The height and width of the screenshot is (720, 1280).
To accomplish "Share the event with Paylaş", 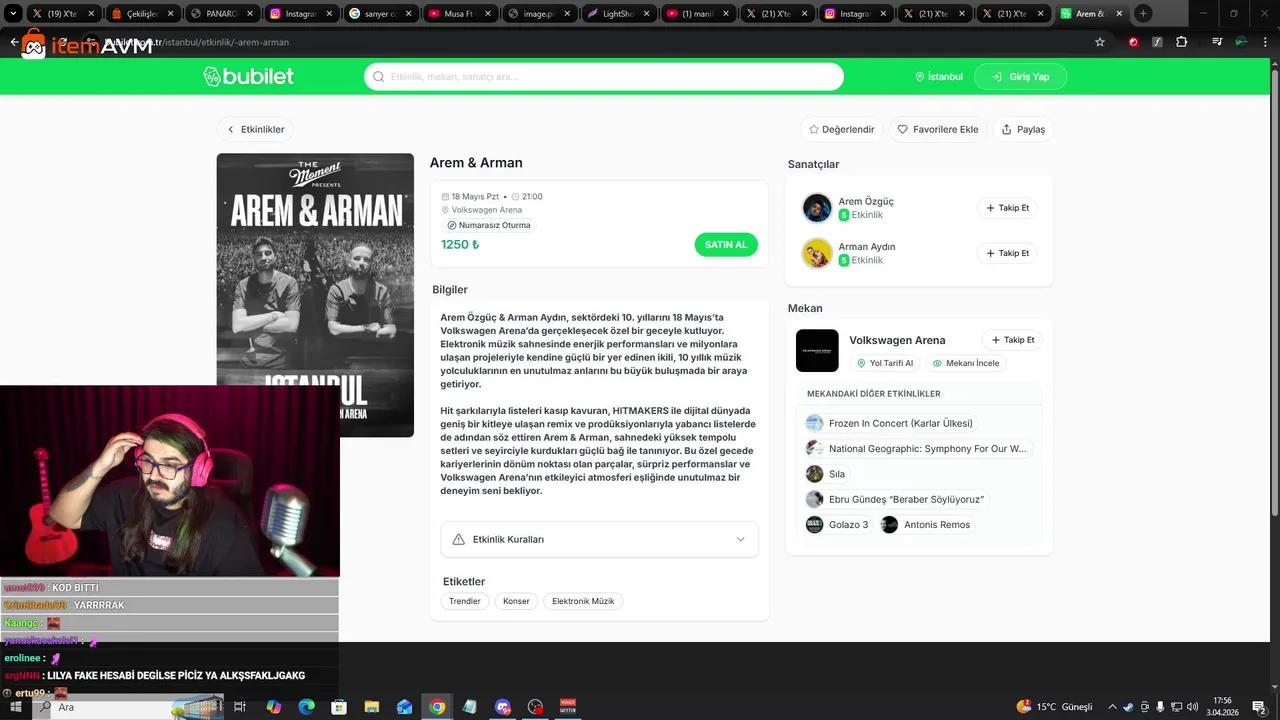I will click(x=1023, y=129).
